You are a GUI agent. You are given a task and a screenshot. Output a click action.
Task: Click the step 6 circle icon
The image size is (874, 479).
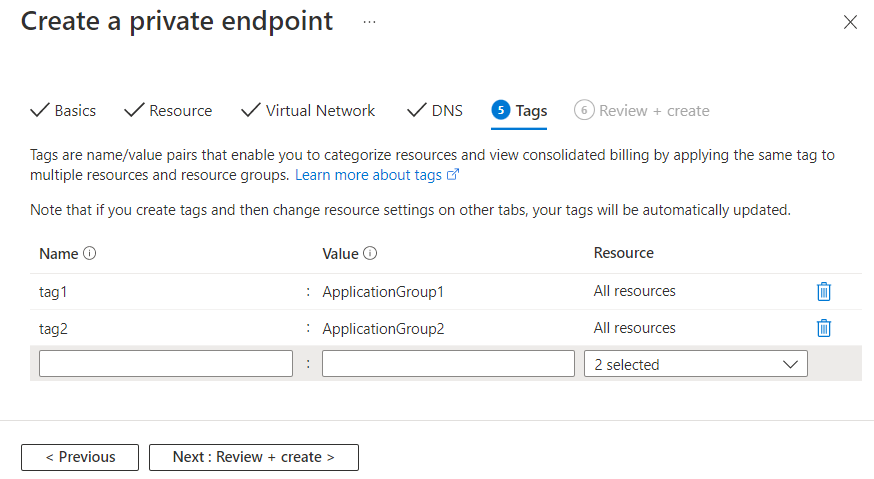coord(584,110)
